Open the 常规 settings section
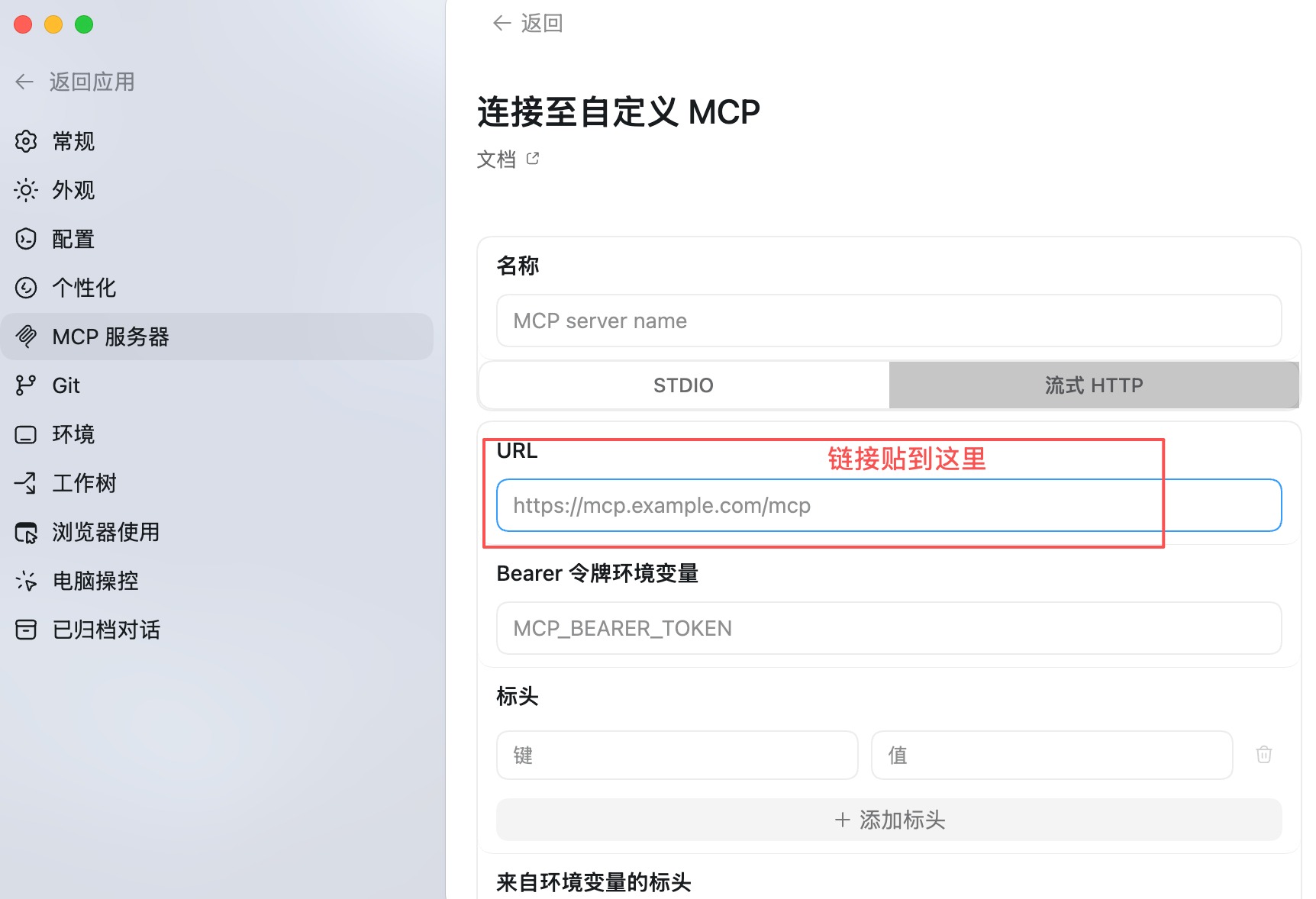The image size is (1316, 899). (x=217, y=141)
